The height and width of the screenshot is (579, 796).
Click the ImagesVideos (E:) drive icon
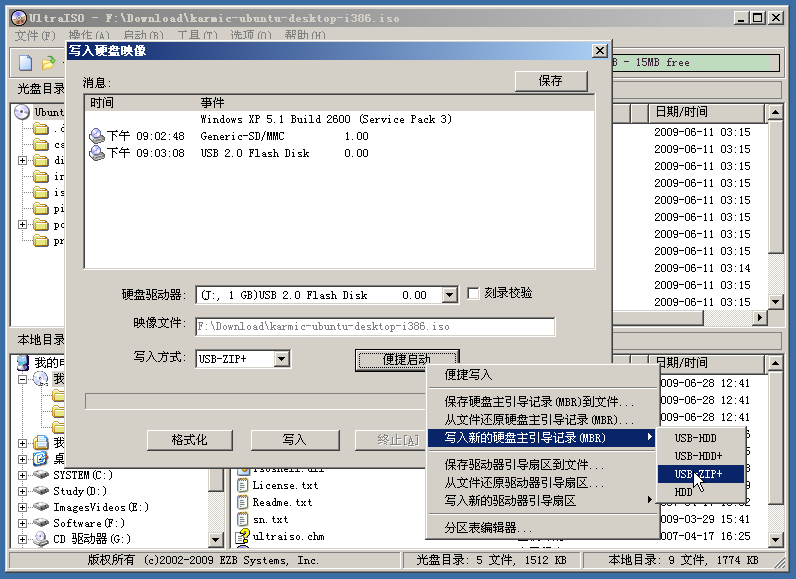pos(40,507)
